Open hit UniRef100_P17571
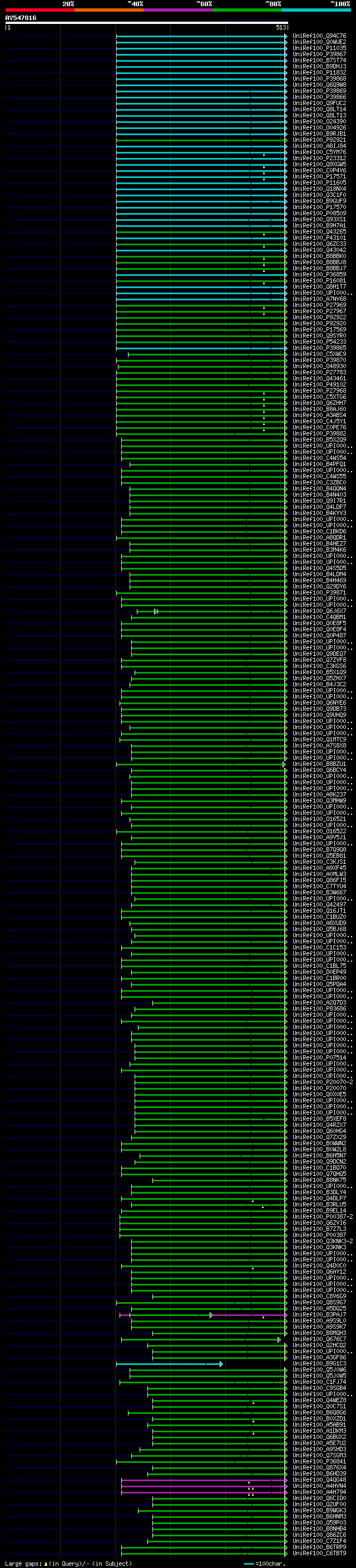This screenshot has height=1568, width=356. (319, 176)
